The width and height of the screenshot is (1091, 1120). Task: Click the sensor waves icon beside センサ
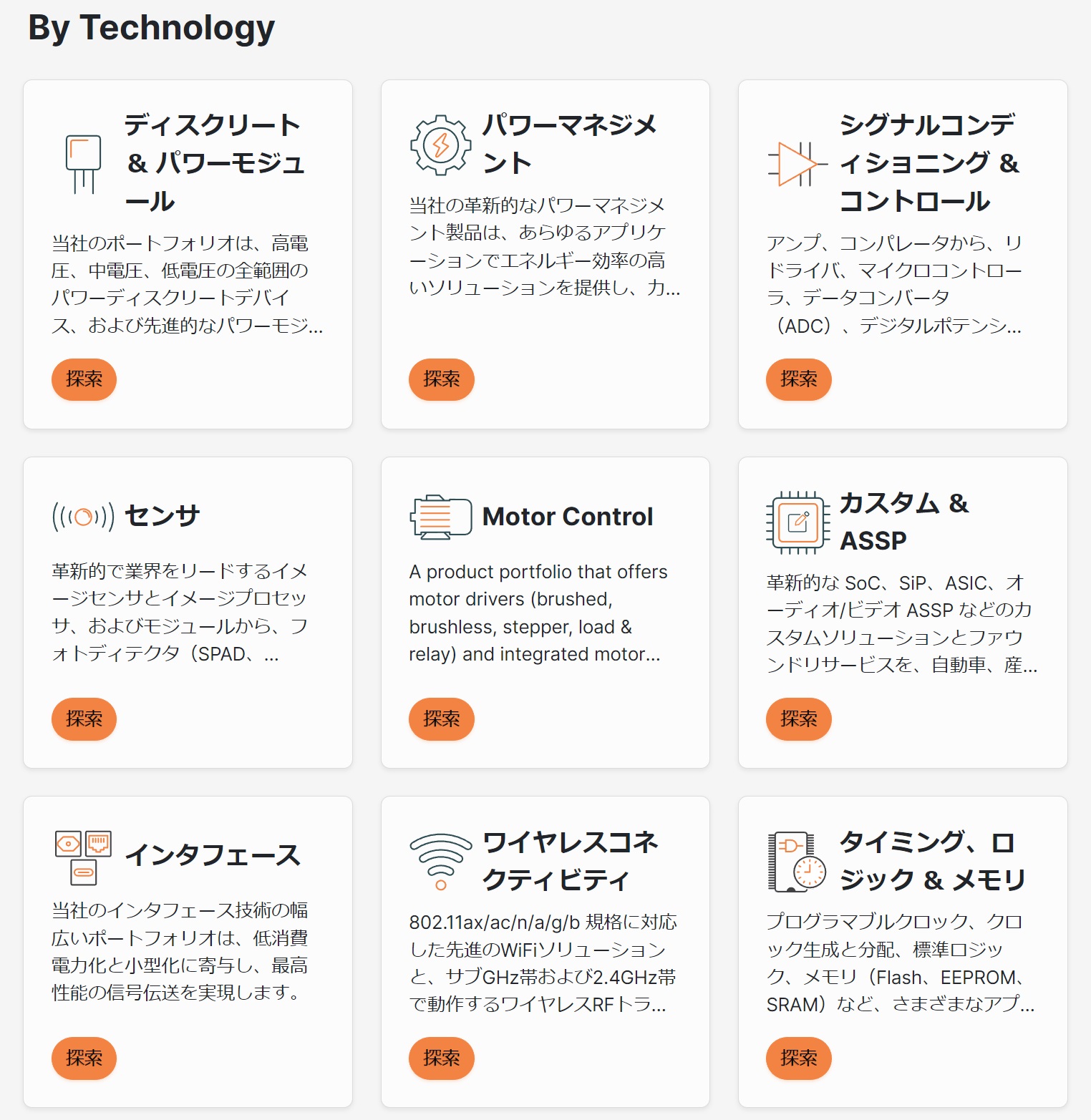83,516
